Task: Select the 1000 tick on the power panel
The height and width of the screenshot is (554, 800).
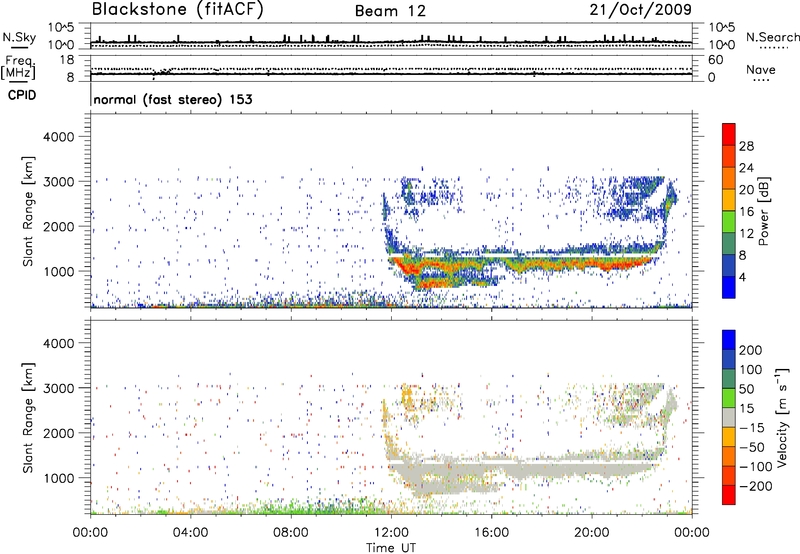Action: pyautogui.click(x=59, y=271)
